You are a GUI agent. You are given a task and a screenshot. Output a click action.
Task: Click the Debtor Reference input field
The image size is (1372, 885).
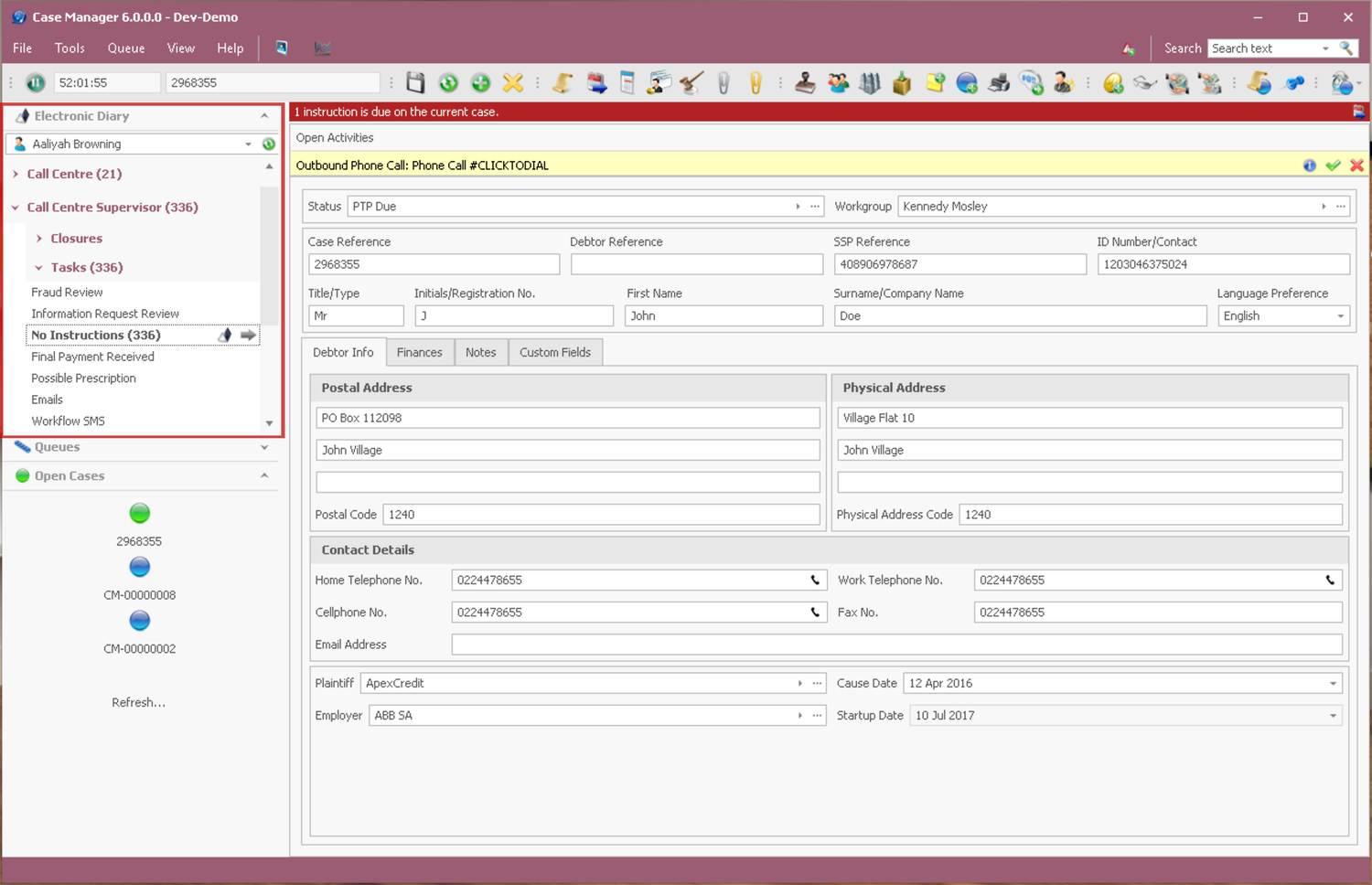tap(697, 264)
